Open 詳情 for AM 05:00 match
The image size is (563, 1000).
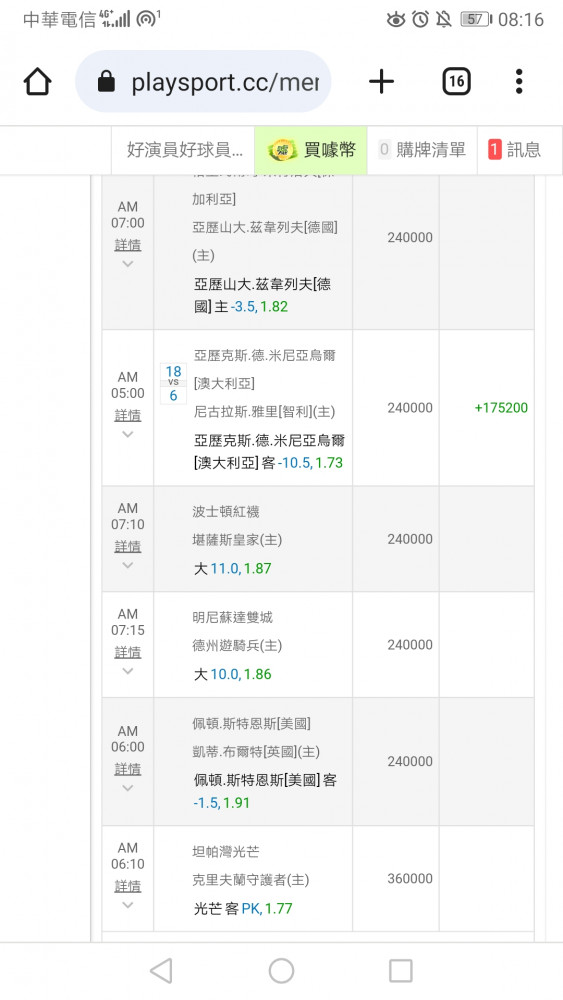[x=128, y=415]
